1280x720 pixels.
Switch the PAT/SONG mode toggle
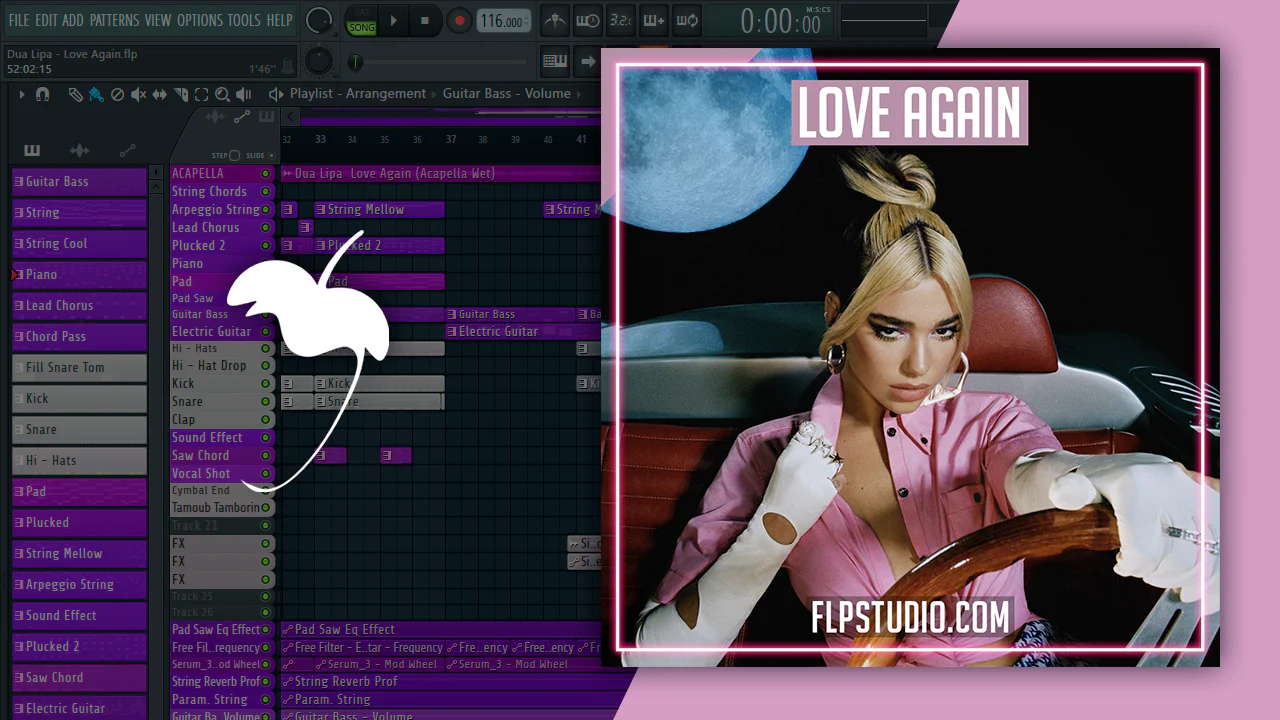point(361,22)
